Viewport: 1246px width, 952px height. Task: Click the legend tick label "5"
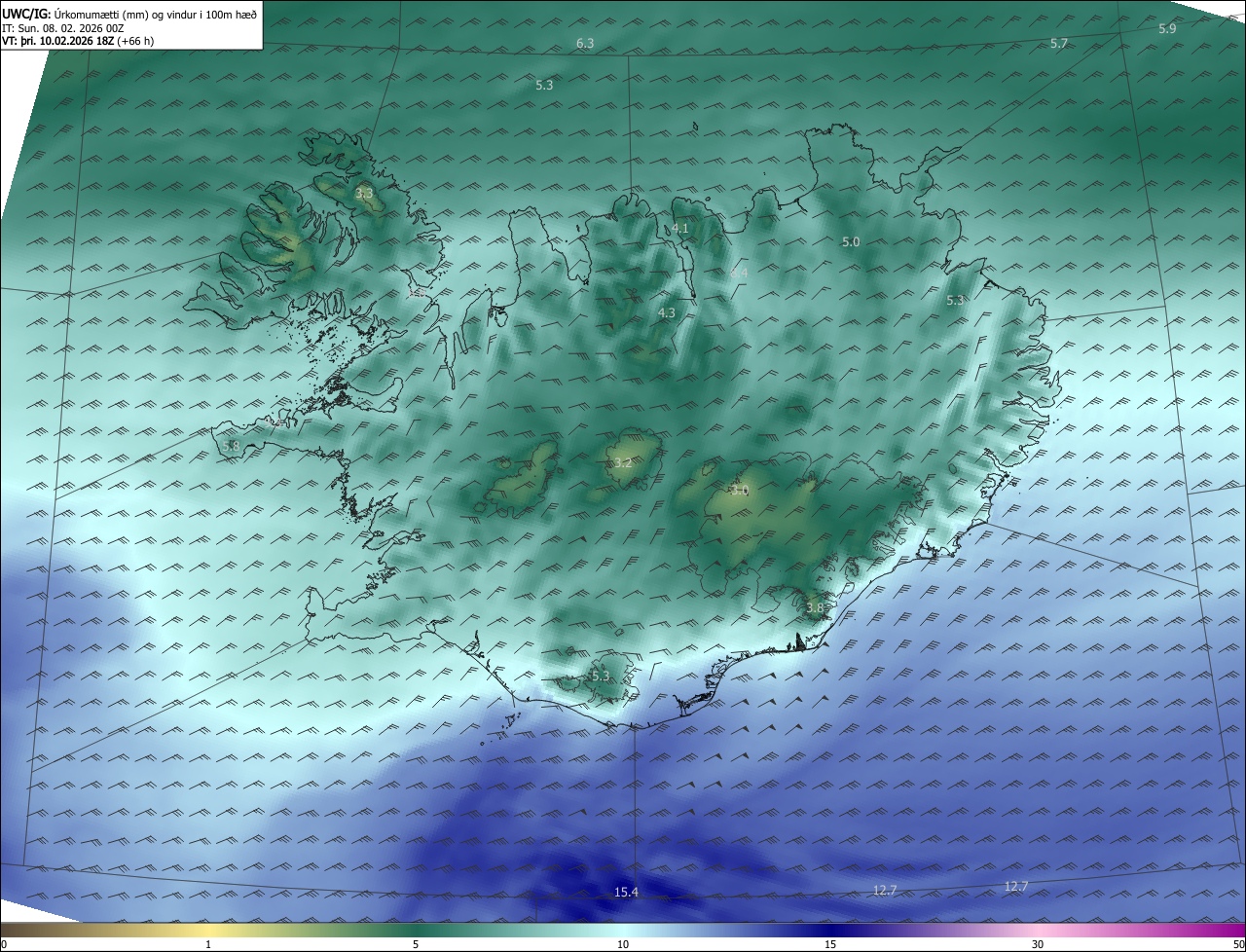(416, 944)
